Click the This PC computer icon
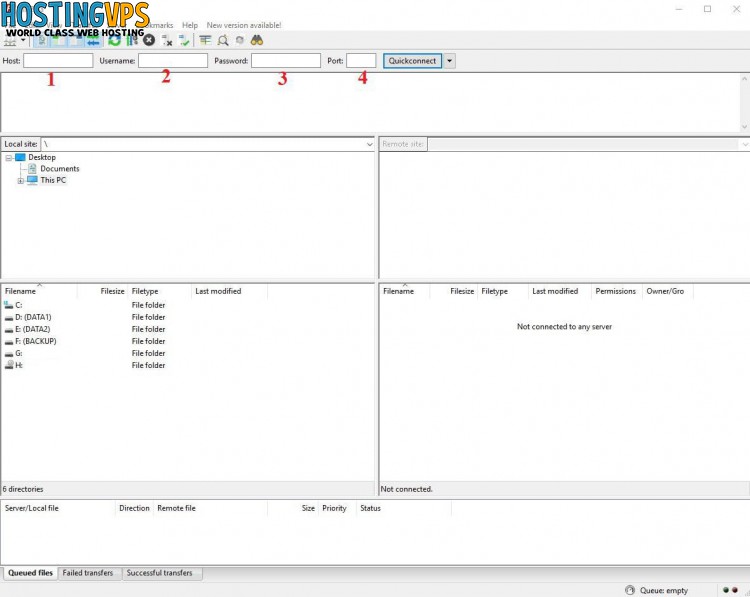 pyautogui.click(x=32, y=180)
